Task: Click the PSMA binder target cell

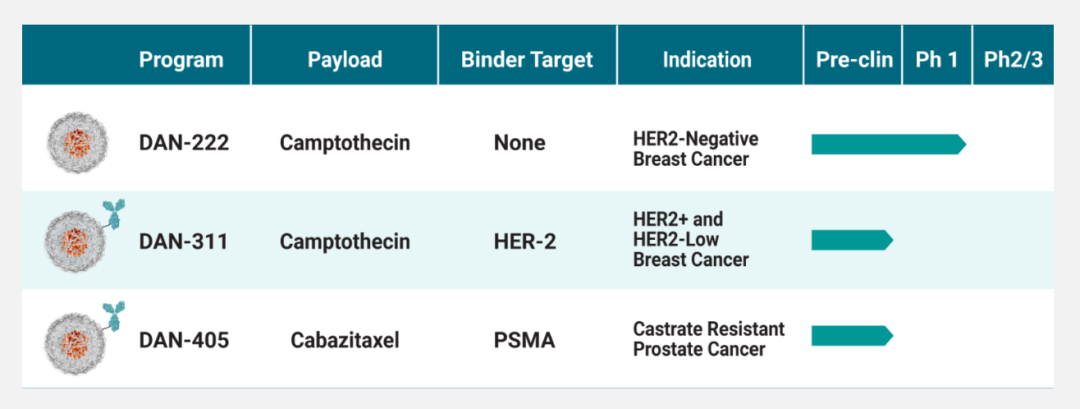Action: 524,340
